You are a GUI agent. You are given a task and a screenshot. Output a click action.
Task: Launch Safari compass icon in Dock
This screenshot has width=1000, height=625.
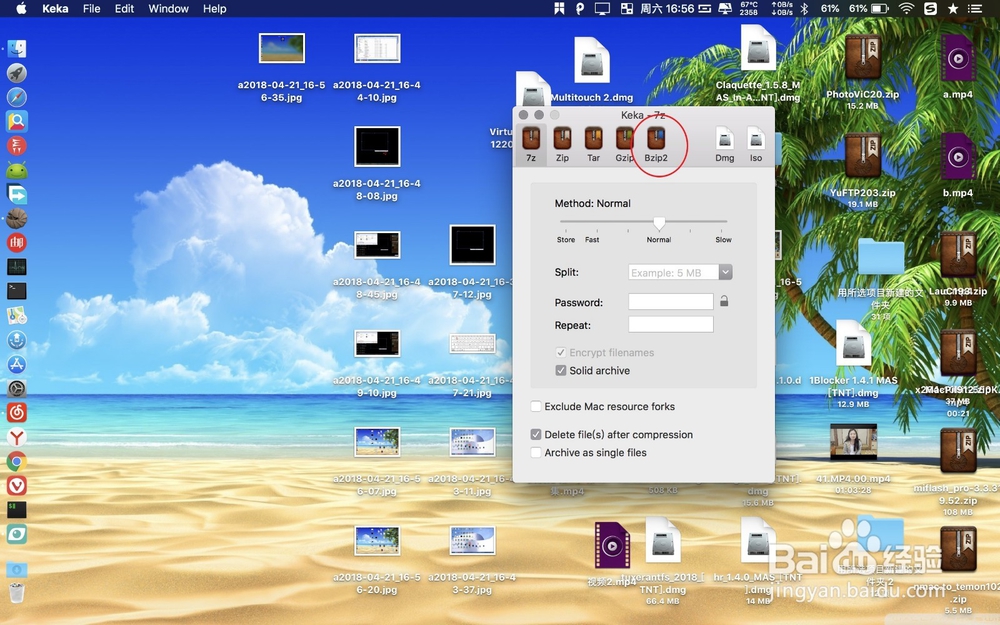point(17,97)
